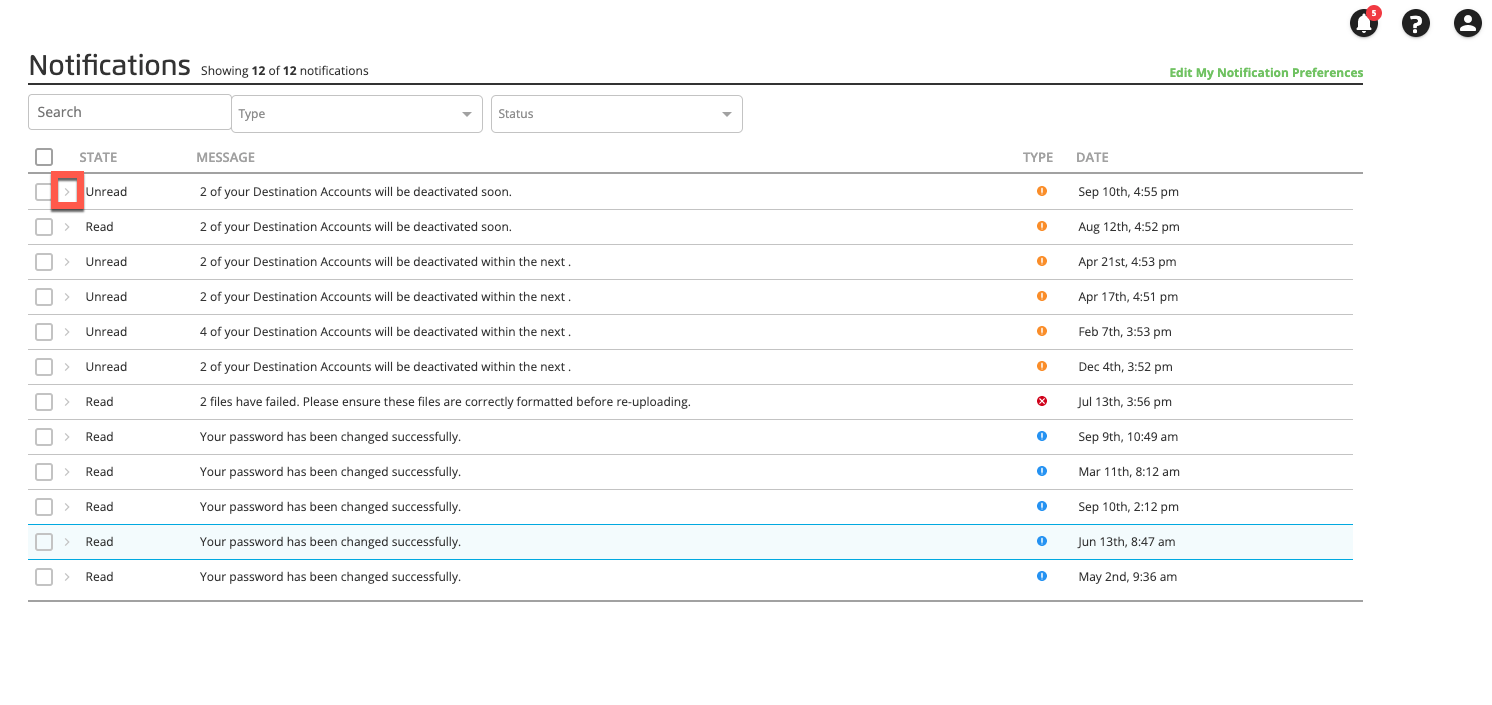Focus the Search input field
This screenshot has height=705, width=1492.
click(x=130, y=112)
